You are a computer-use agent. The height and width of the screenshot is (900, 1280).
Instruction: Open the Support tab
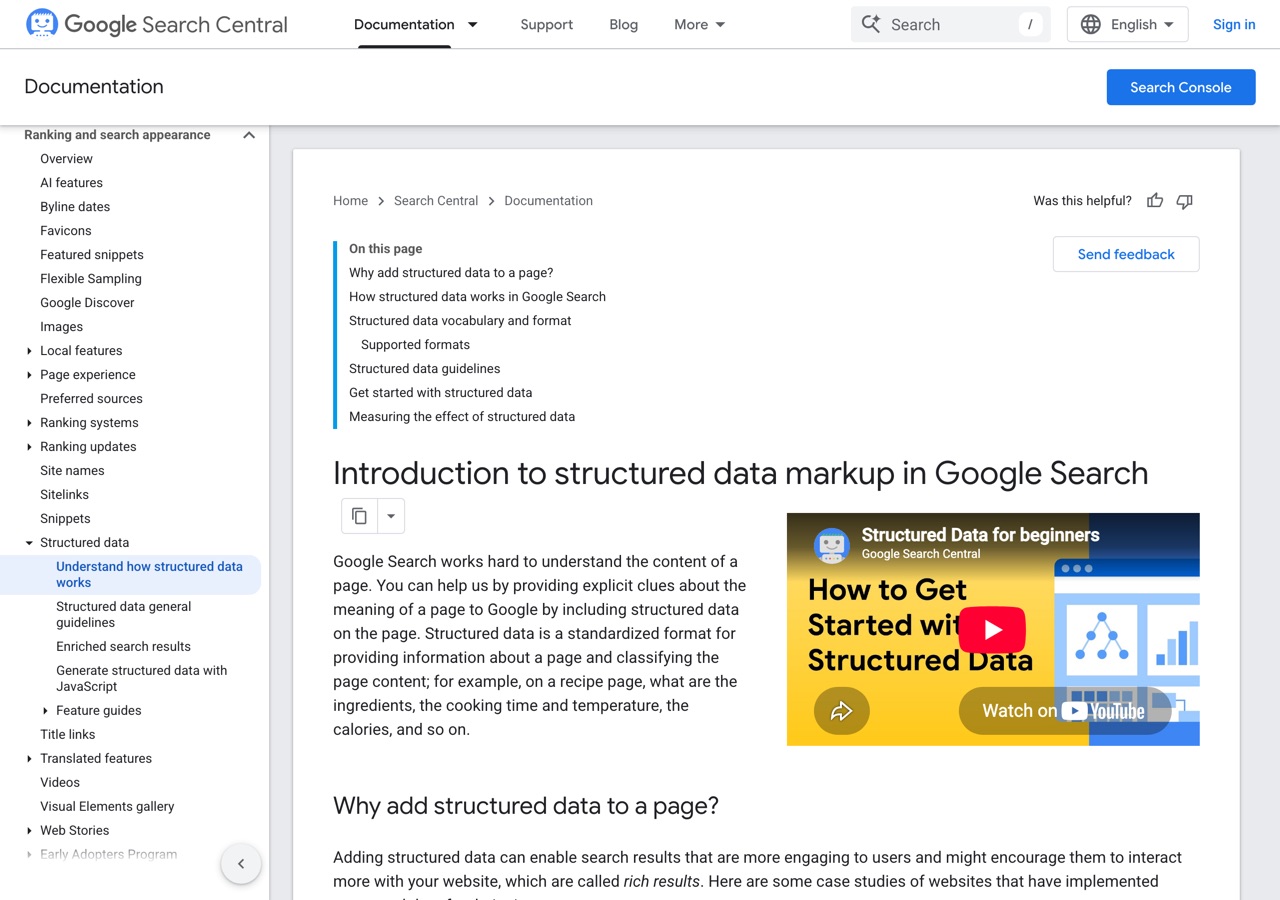click(547, 24)
